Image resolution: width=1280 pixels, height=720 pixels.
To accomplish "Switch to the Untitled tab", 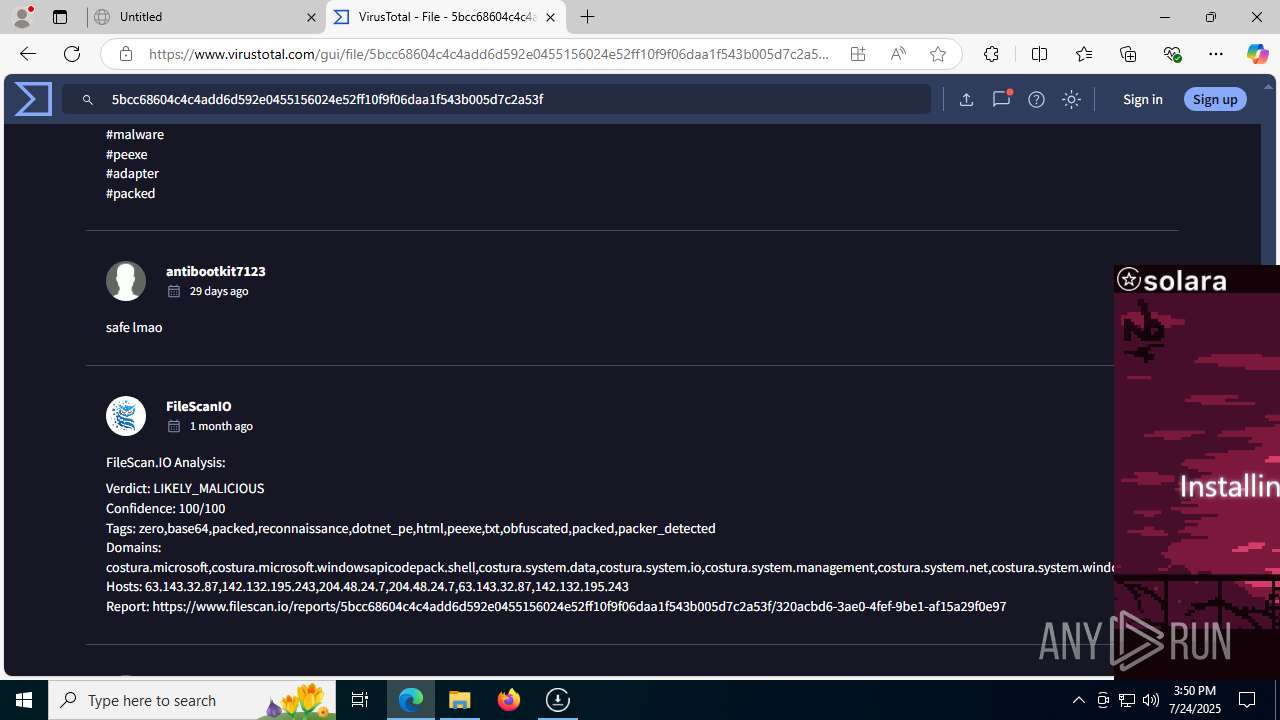I will coord(205,17).
